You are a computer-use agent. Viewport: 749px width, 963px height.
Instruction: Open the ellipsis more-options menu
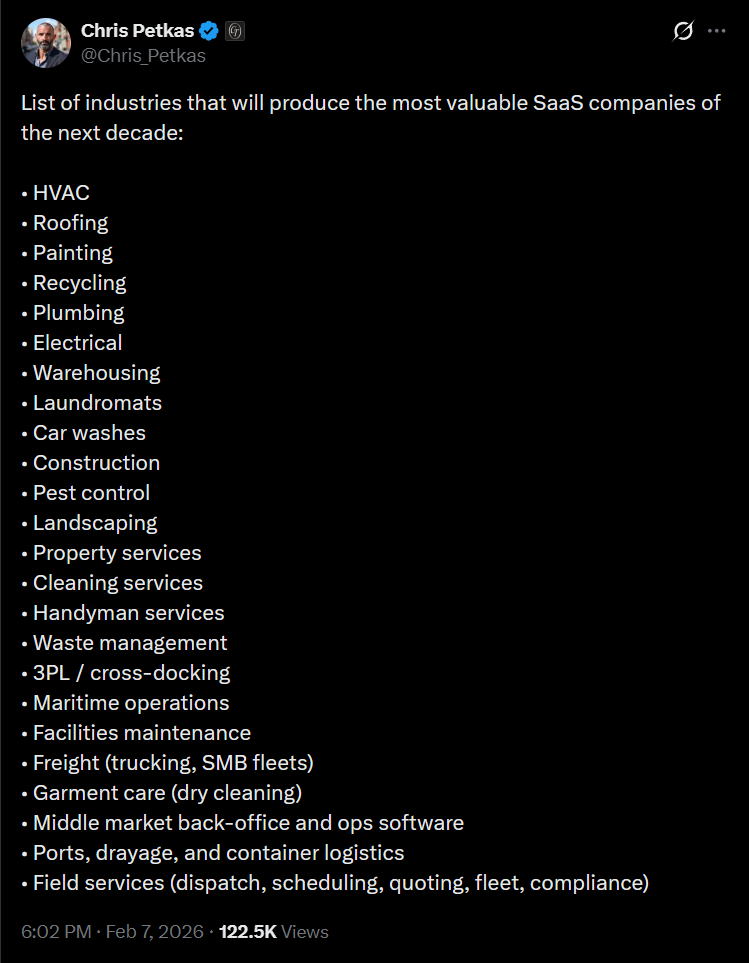click(x=717, y=31)
